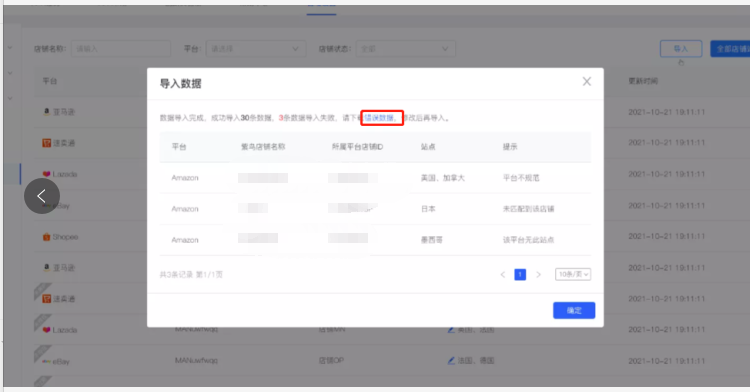Click the 店铺名称 input field
Viewport: 750px width, 392px height.
pyautogui.click(x=121, y=49)
